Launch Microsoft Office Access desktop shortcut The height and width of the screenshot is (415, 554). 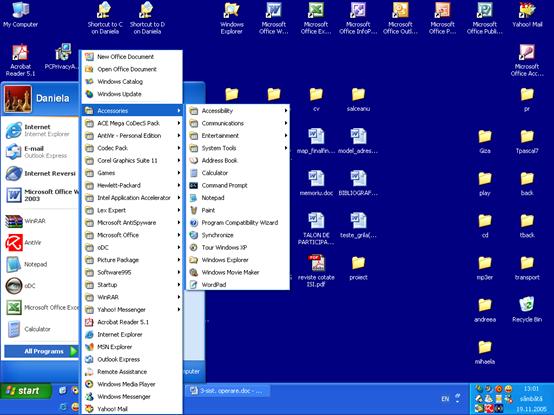(x=527, y=60)
